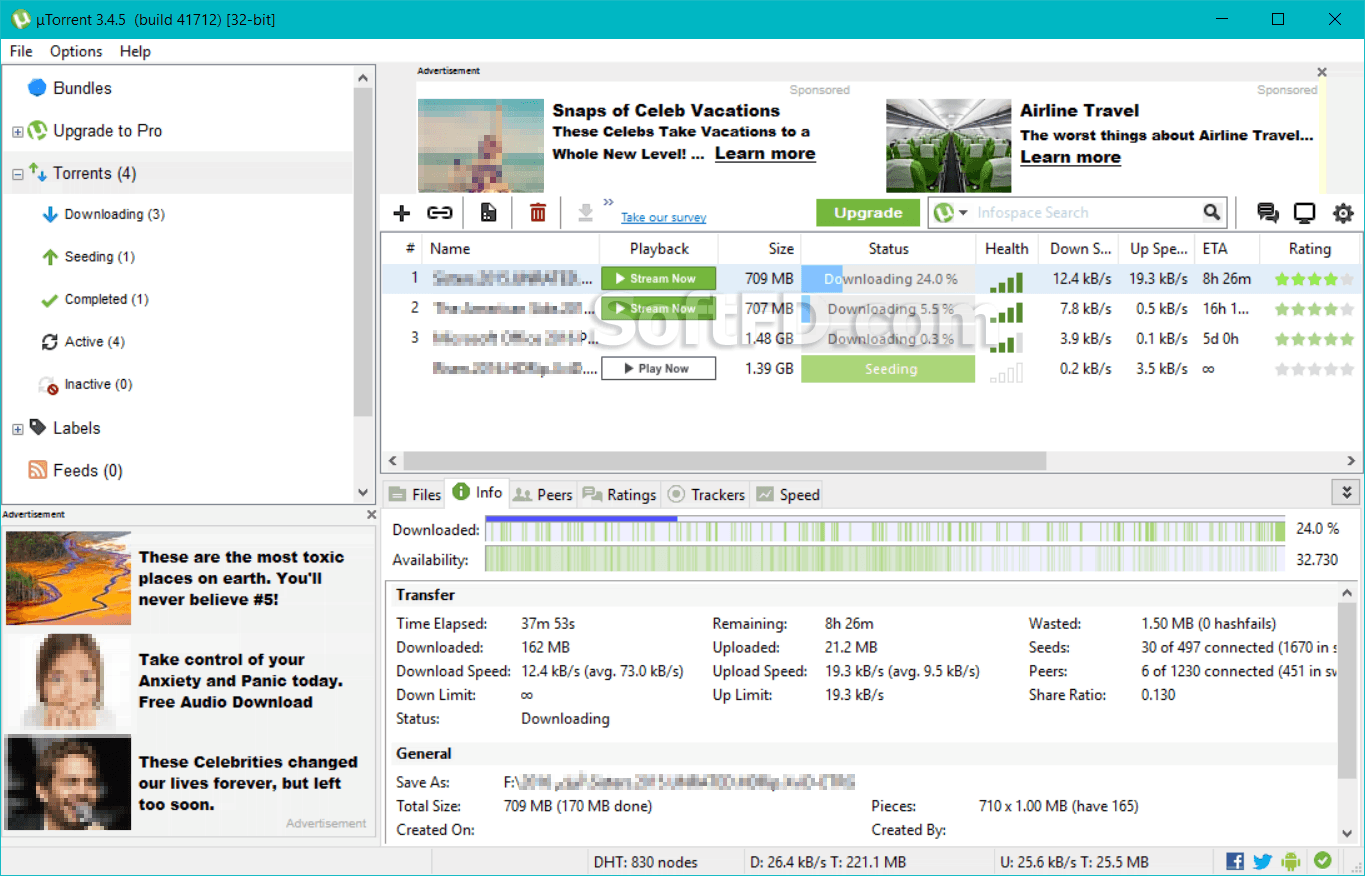Sort by the ETA column header

[1226, 249]
